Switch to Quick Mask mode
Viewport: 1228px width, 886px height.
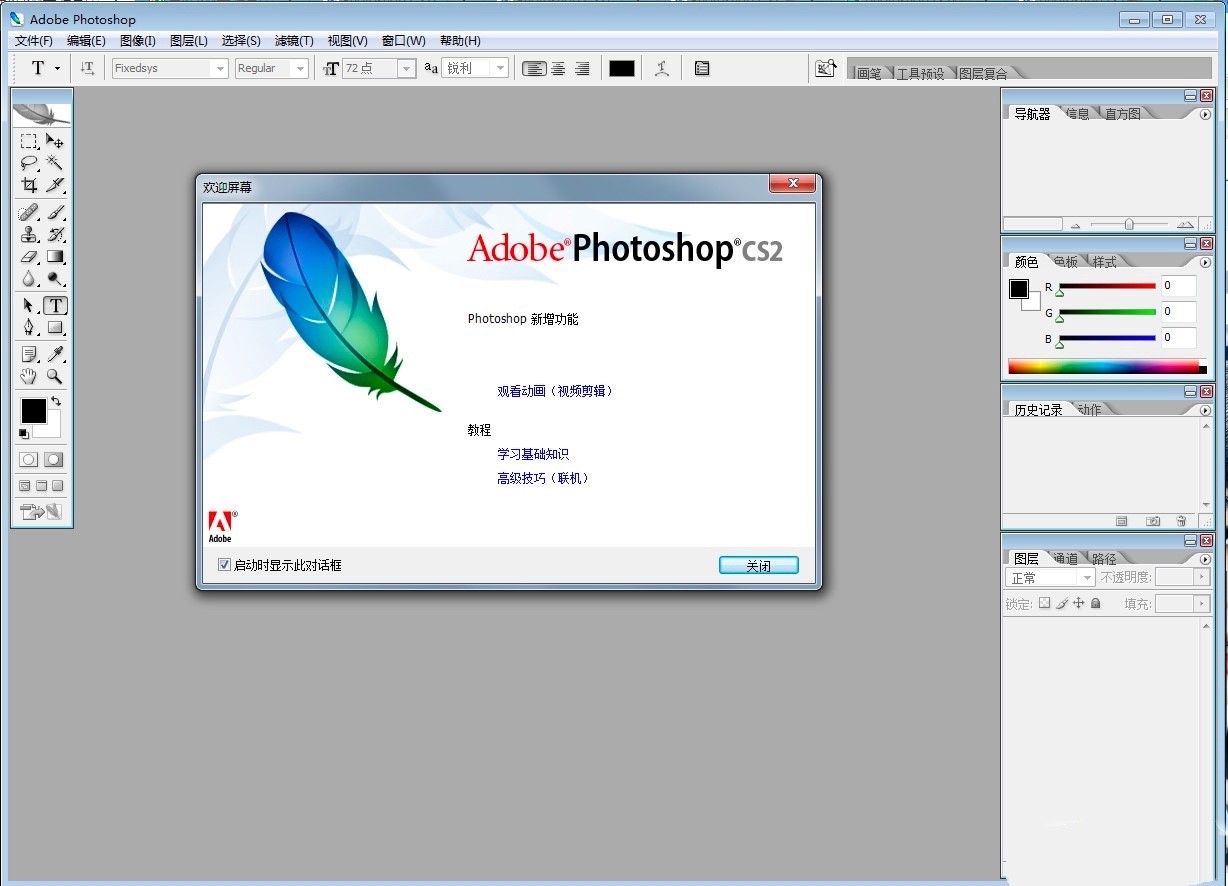(x=55, y=459)
